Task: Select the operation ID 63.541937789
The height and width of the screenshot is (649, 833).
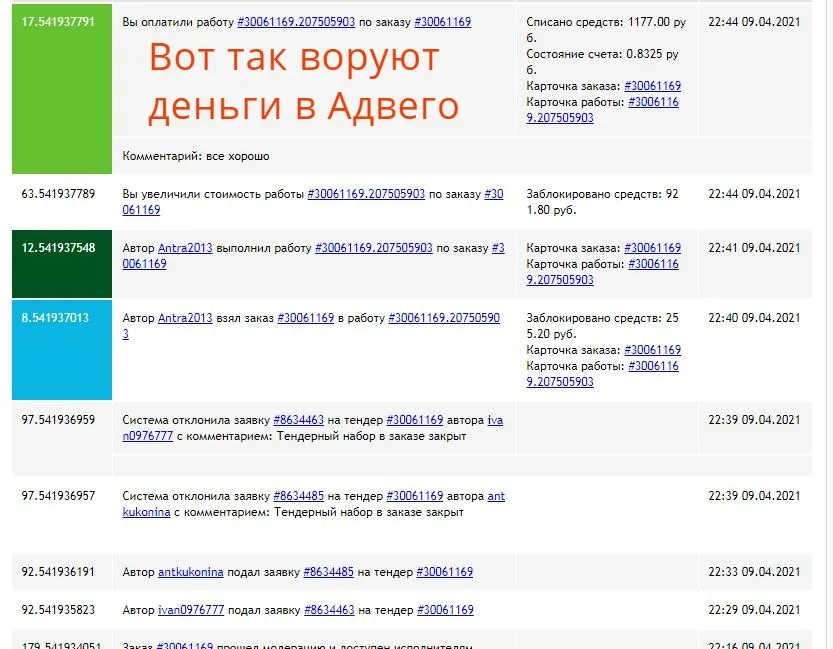Action: point(58,194)
